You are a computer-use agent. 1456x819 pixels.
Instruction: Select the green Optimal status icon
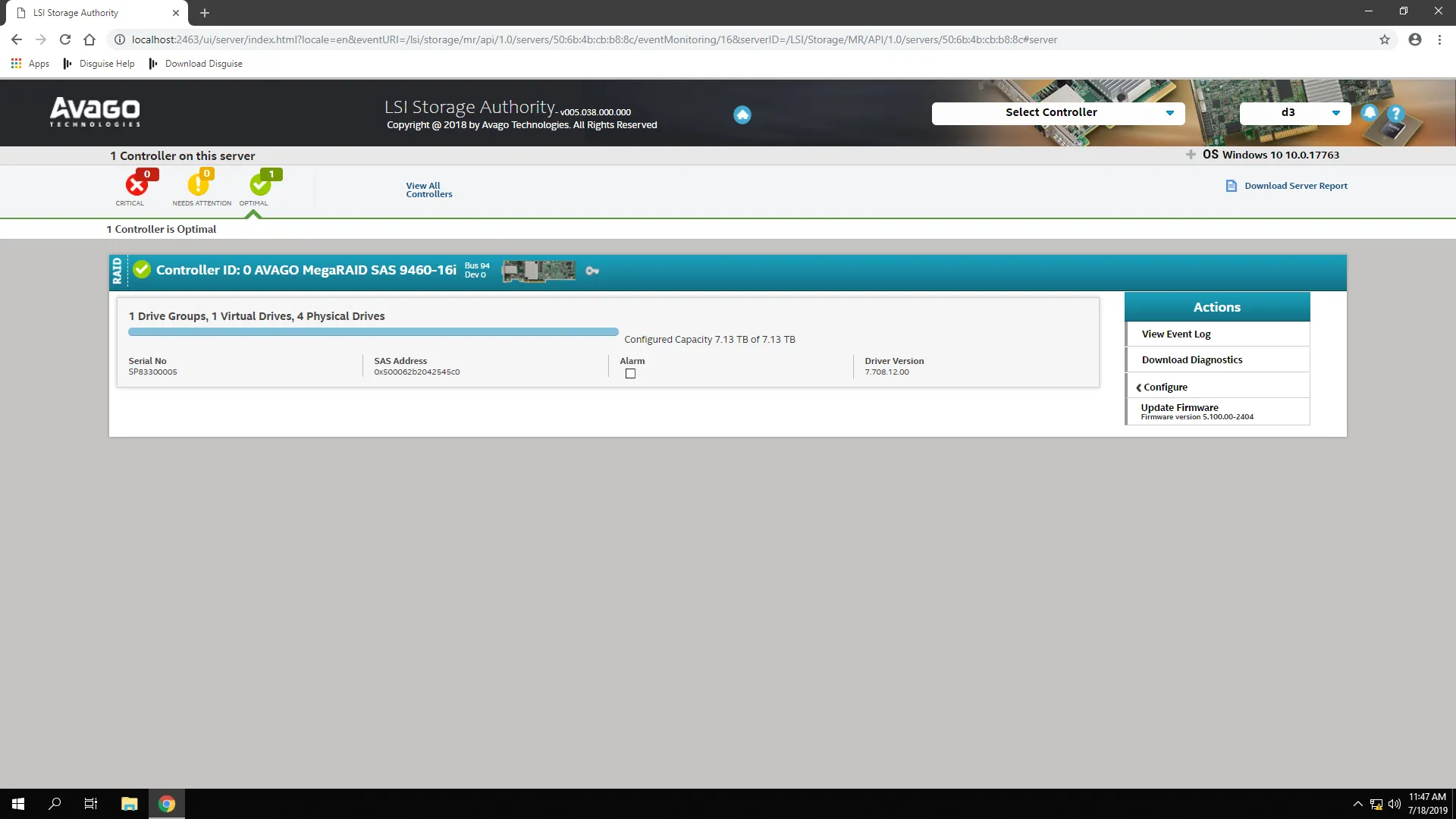(x=260, y=184)
